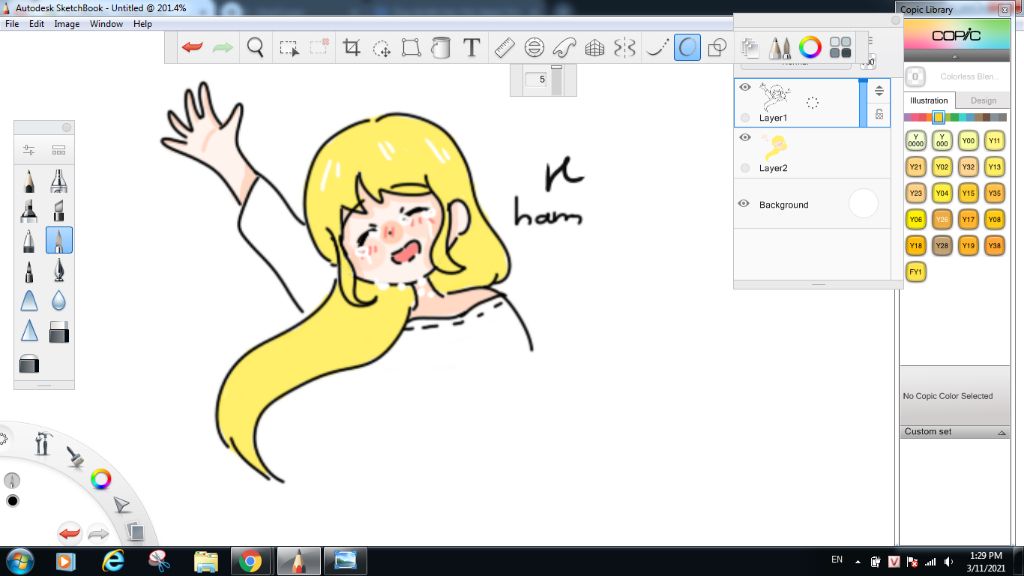
Task: Click the red Undo arrow in the top toolbar
Action: point(192,47)
